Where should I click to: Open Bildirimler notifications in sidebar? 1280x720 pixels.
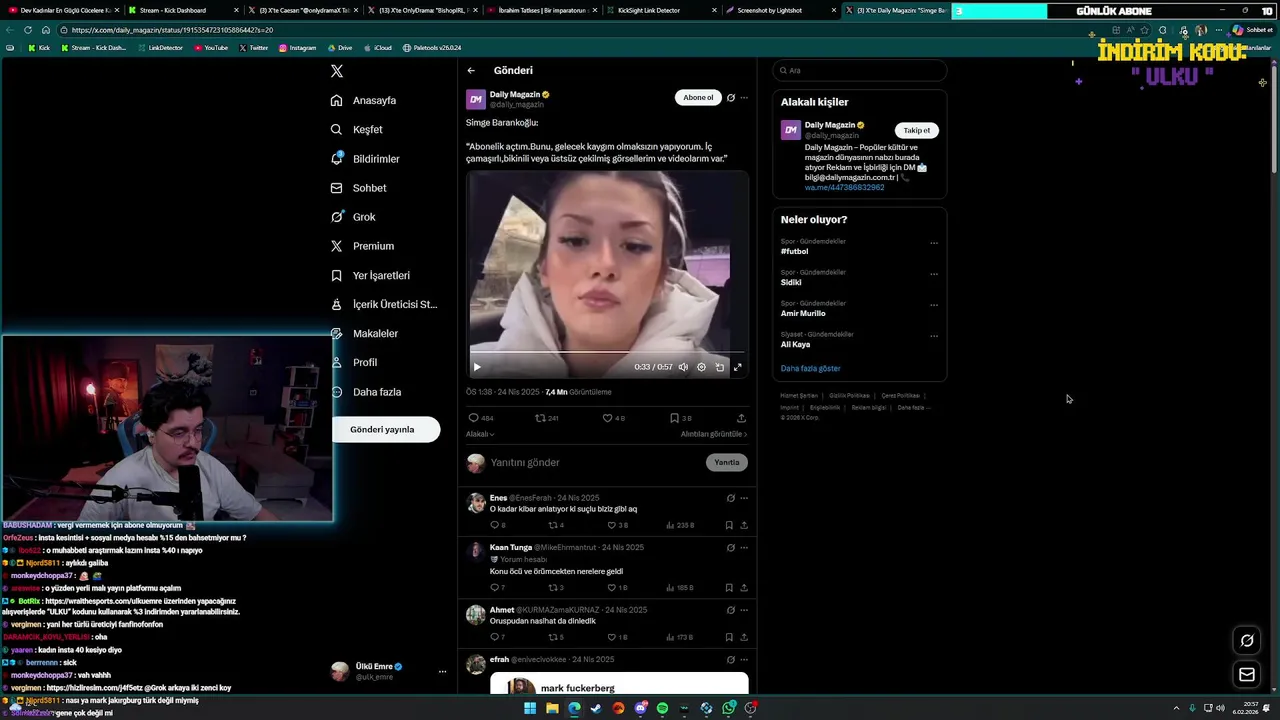(x=365, y=158)
